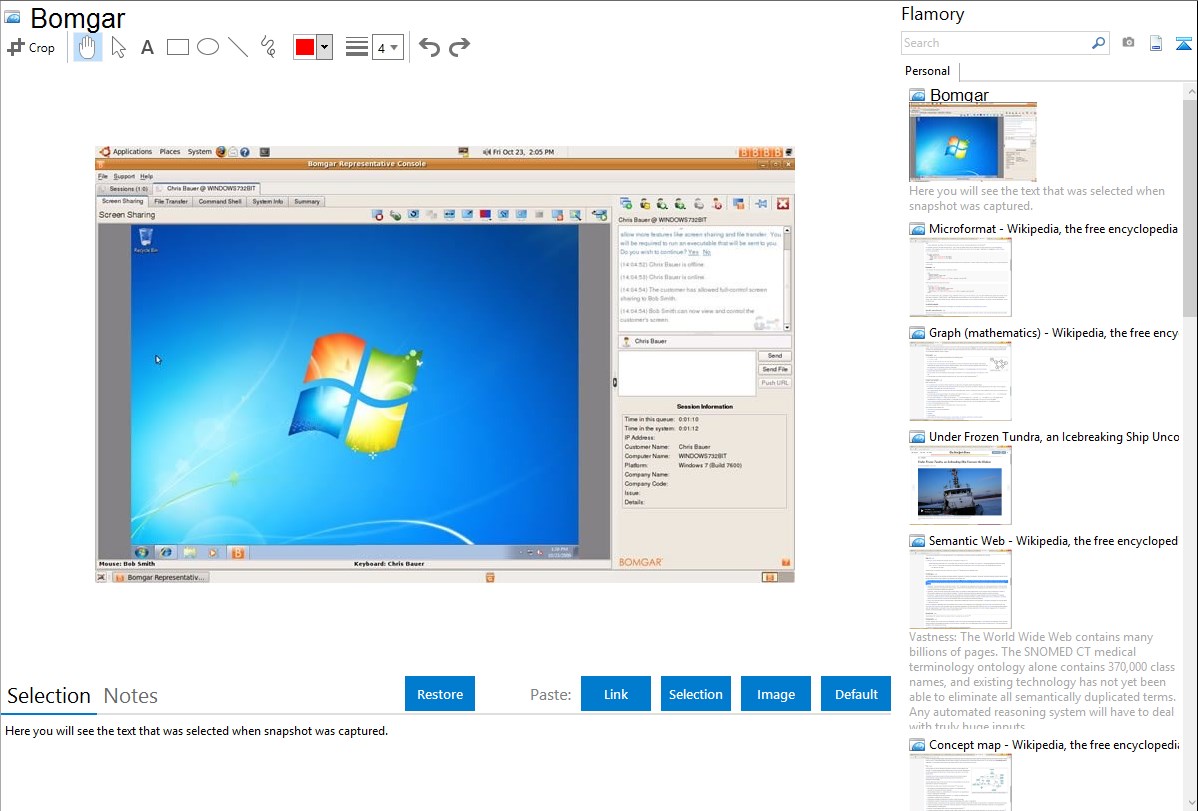This screenshot has width=1198, height=811.
Task: Click the search magnifier icon
Action: pos(1099,43)
